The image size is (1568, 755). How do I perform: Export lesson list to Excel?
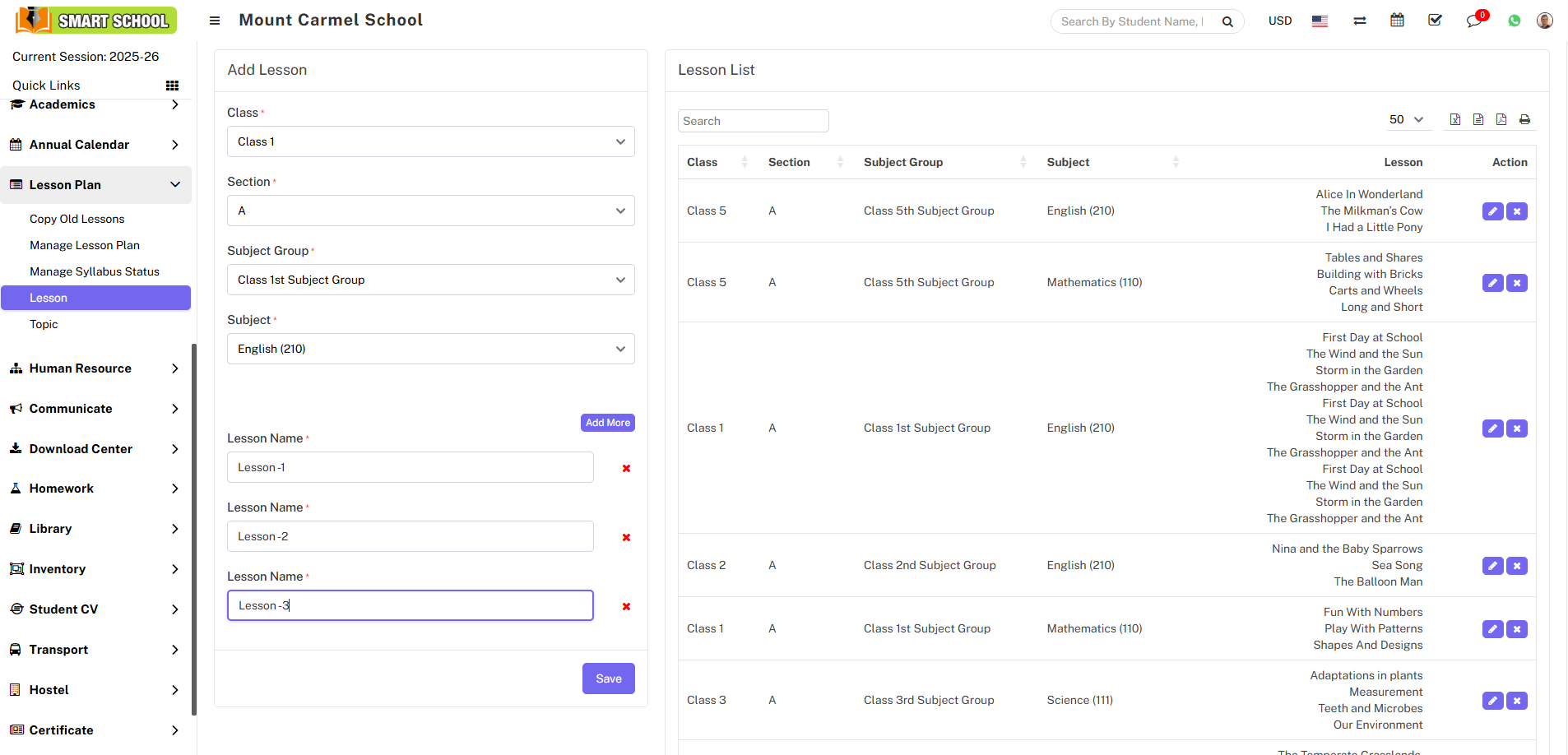point(1455,120)
